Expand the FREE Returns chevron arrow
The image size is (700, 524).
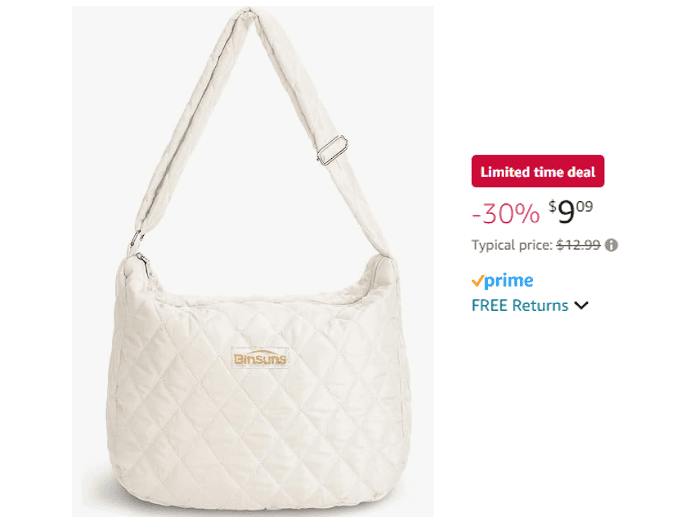pos(582,306)
